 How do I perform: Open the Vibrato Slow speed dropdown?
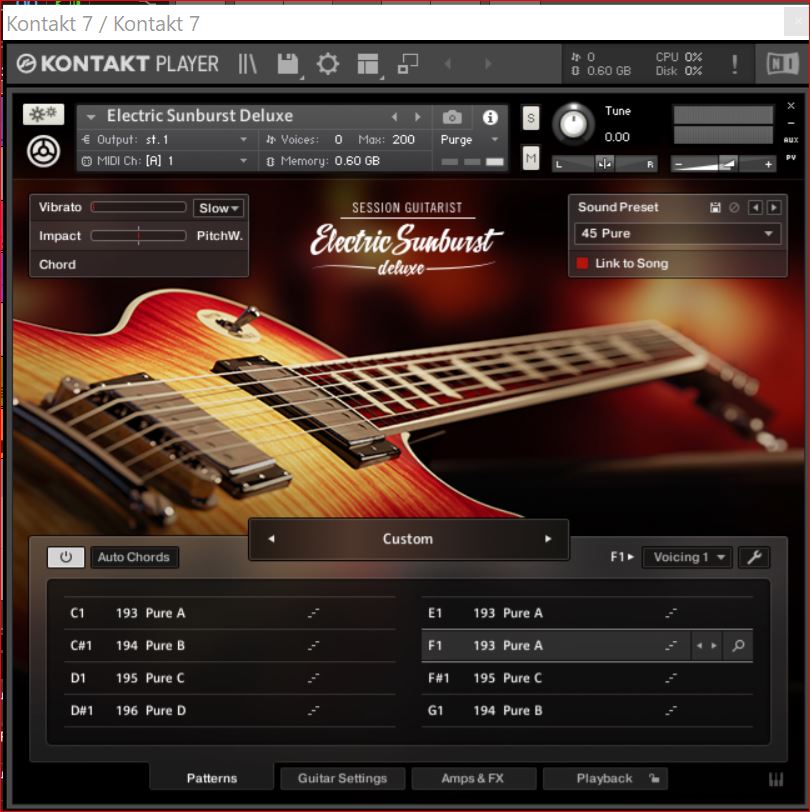(x=219, y=208)
